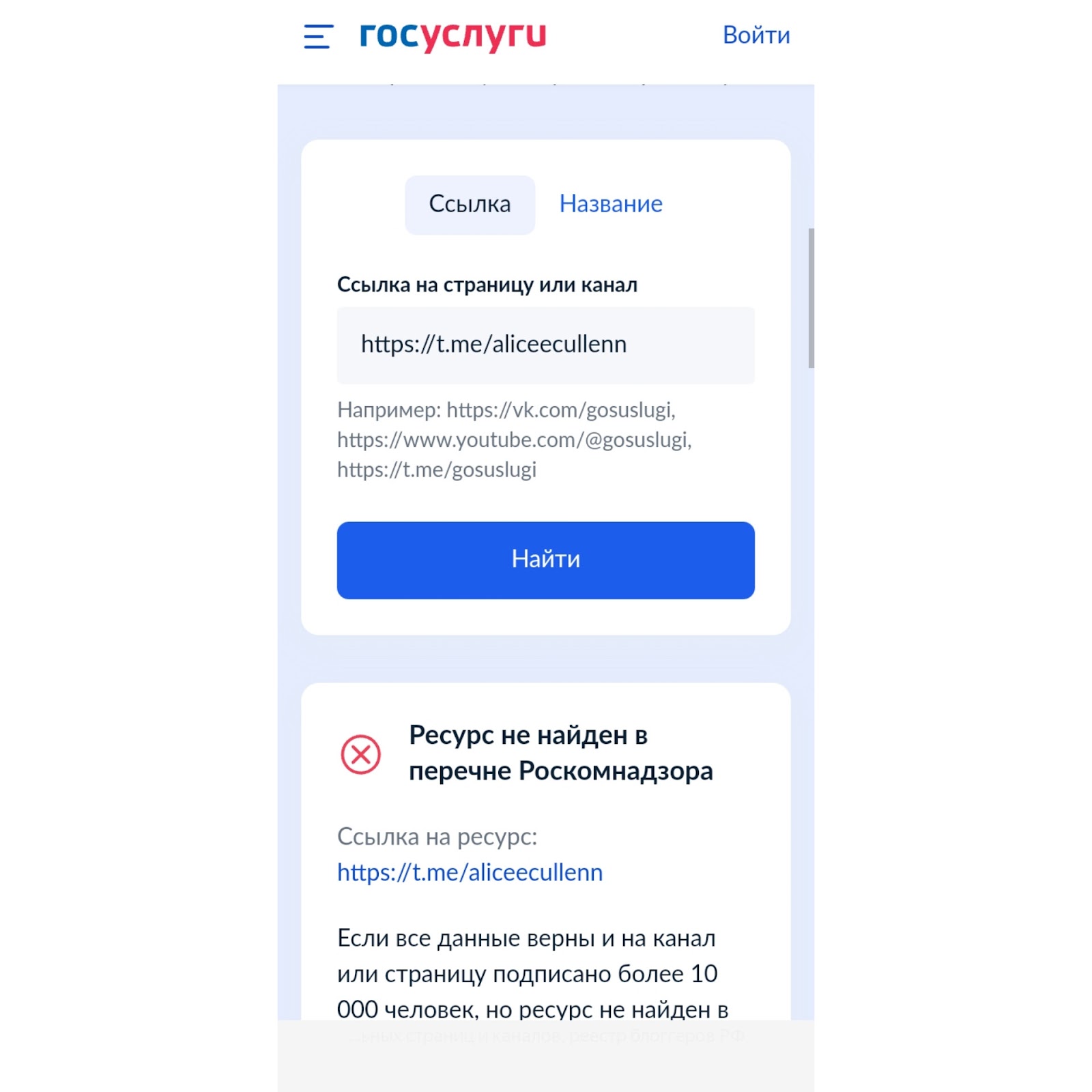Open the hamburger menu icon
Screen dimensions: 1092x1092
pos(319,36)
